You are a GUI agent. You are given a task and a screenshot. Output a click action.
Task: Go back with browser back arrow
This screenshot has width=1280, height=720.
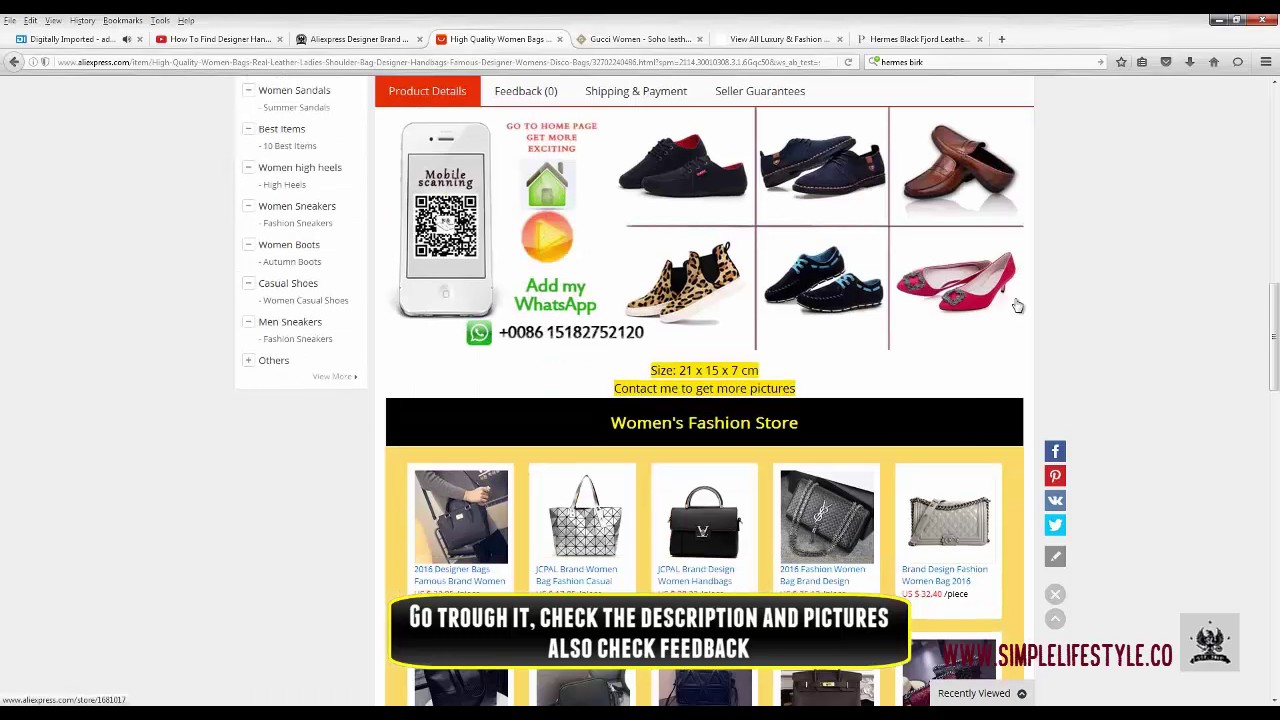(14, 62)
